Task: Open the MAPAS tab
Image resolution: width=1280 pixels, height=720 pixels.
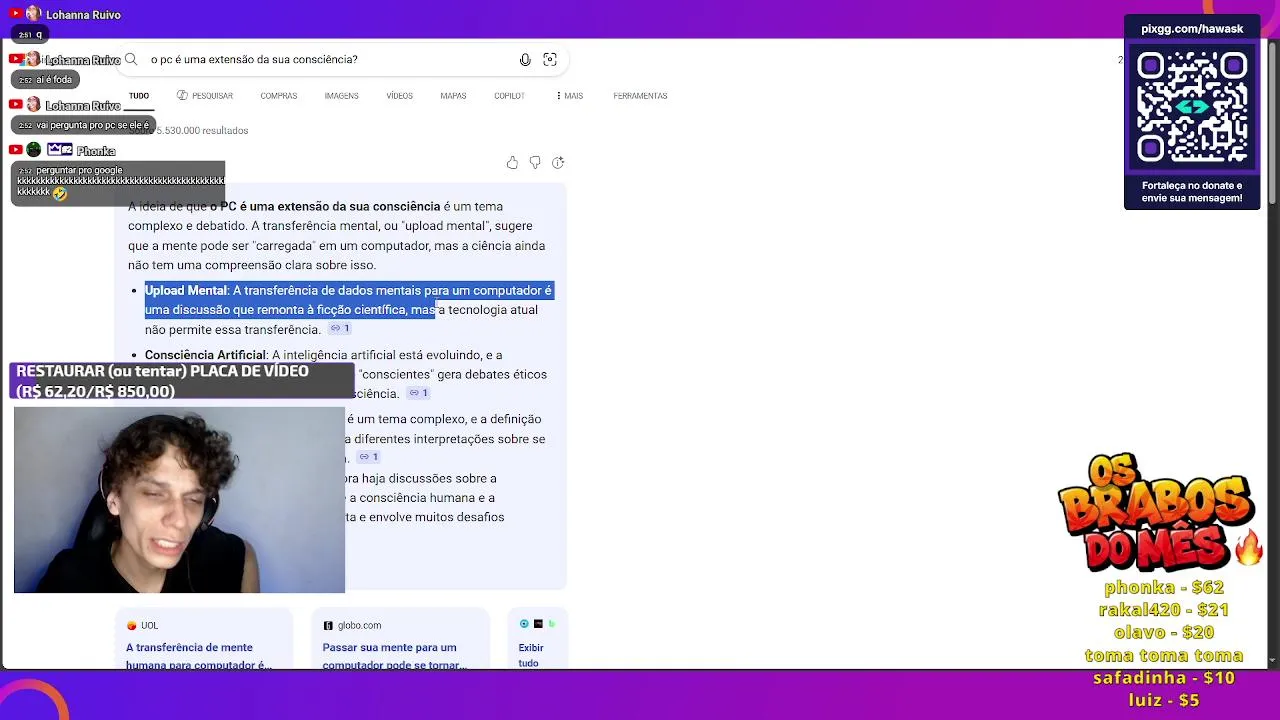Action: [453, 96]
